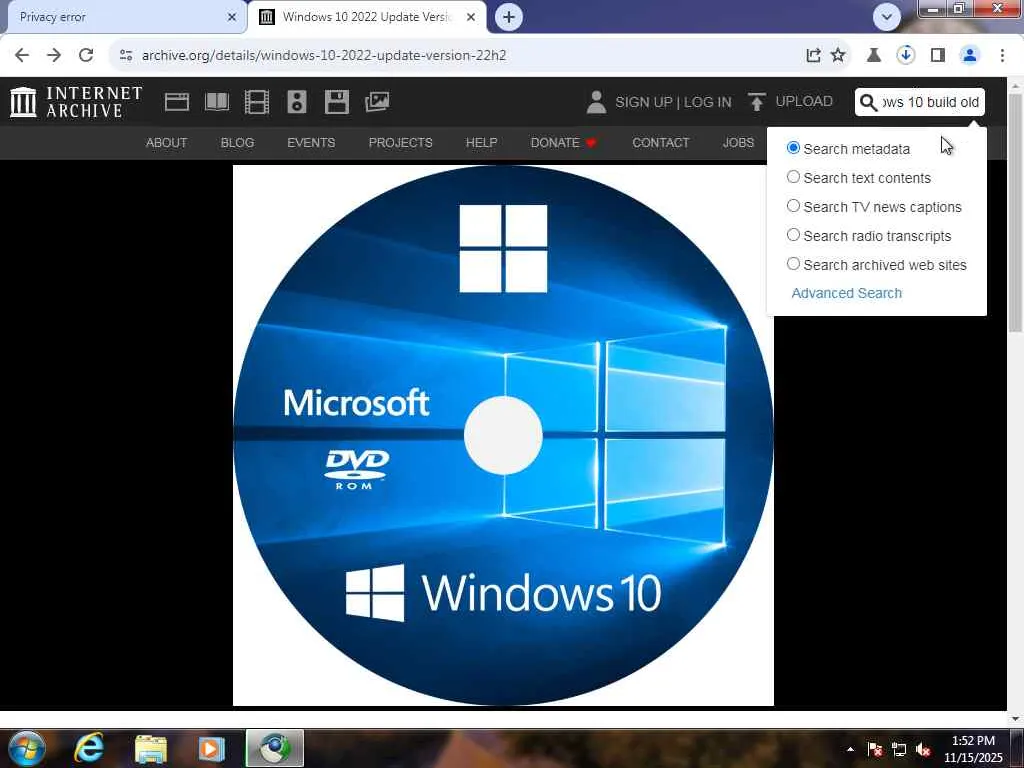Open the Chrome Labs flask icon

click(x=874, y=56)
